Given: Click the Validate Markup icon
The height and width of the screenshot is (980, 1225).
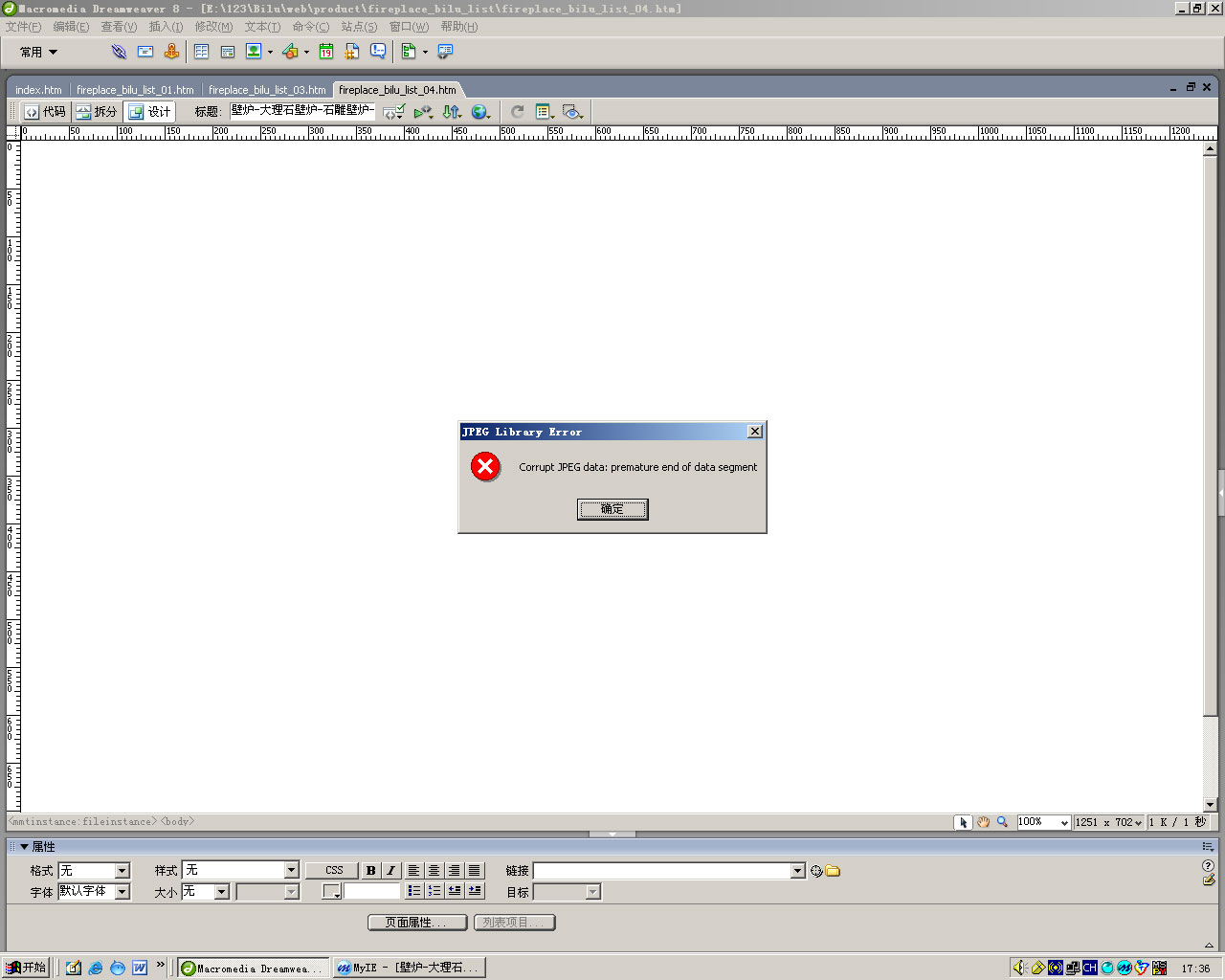Looking at the screenshot, I should tap(393, 112).
